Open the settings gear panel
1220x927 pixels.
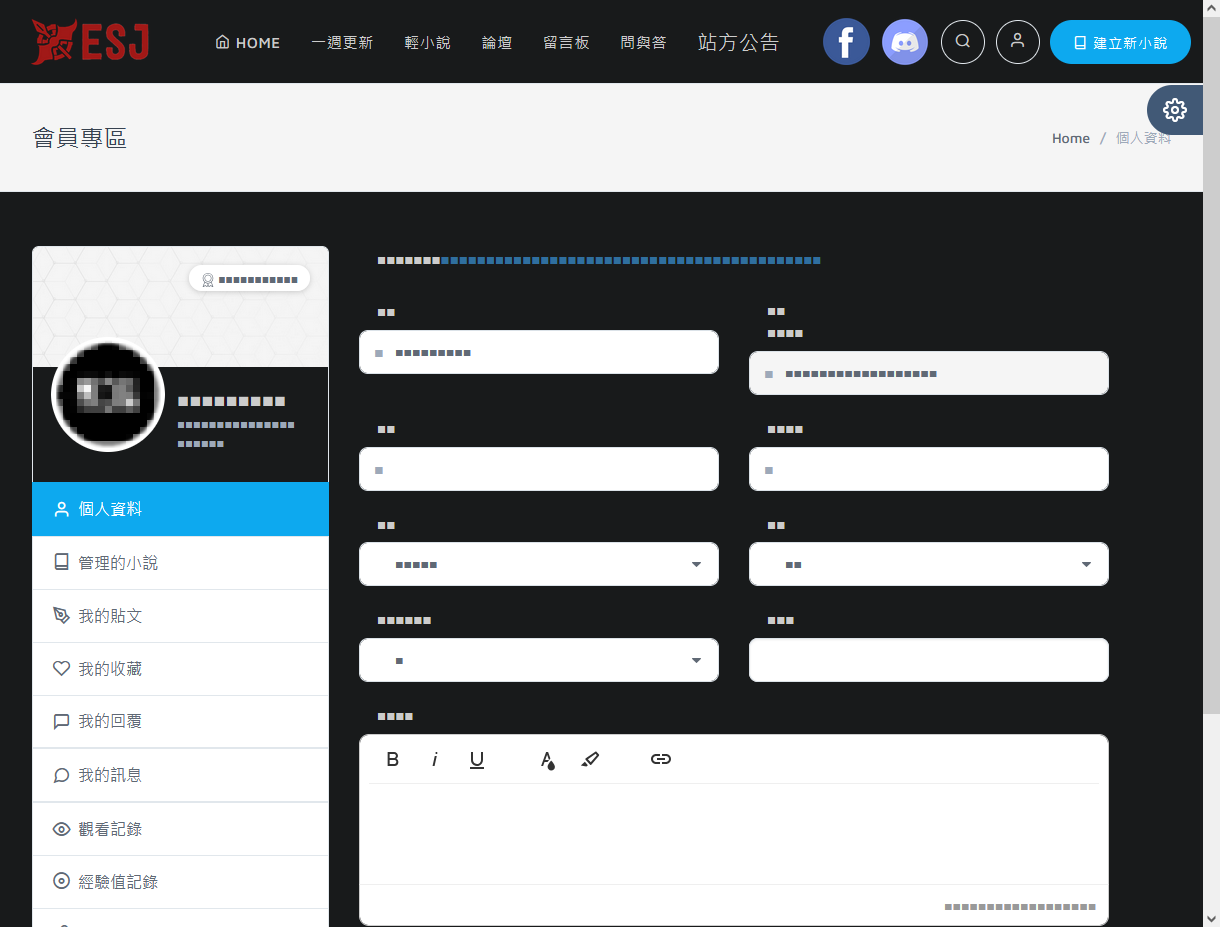click(1175, 110)
